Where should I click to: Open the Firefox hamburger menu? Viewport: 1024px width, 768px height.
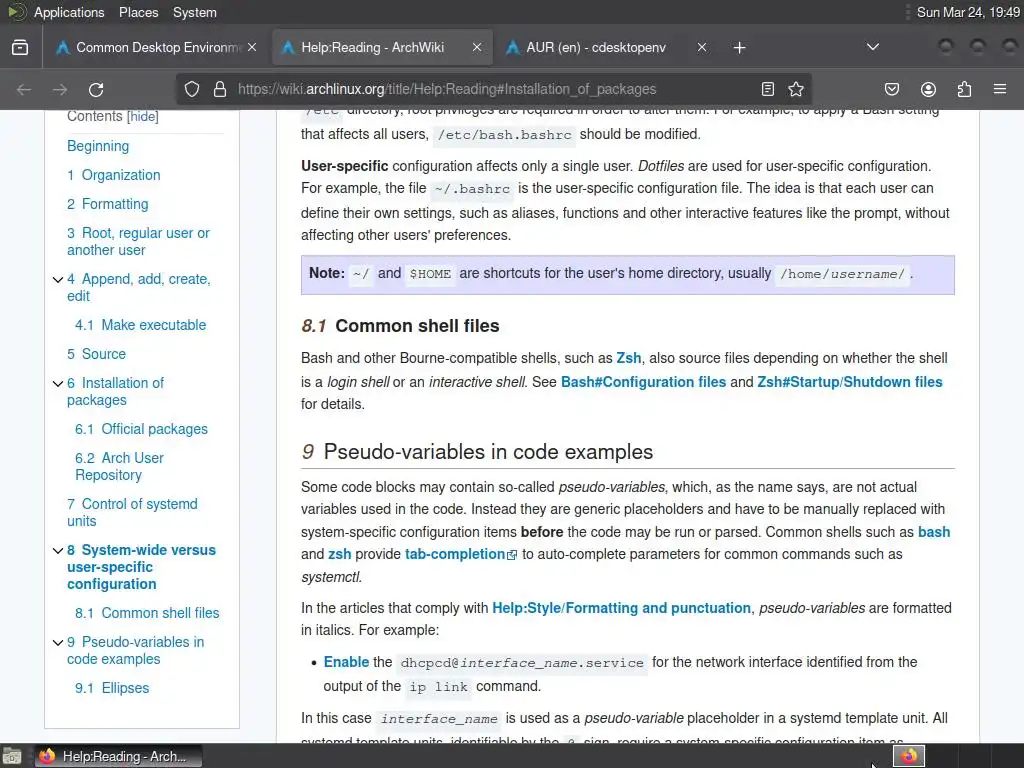[1000, 89]
